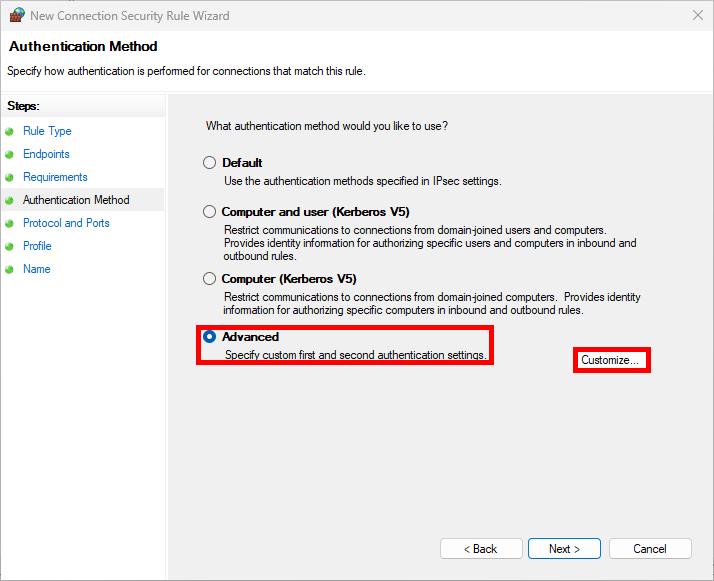Click the green bullet beside Rule Type
Viewport: 714px width, 581px height.
tap(10, 131)
